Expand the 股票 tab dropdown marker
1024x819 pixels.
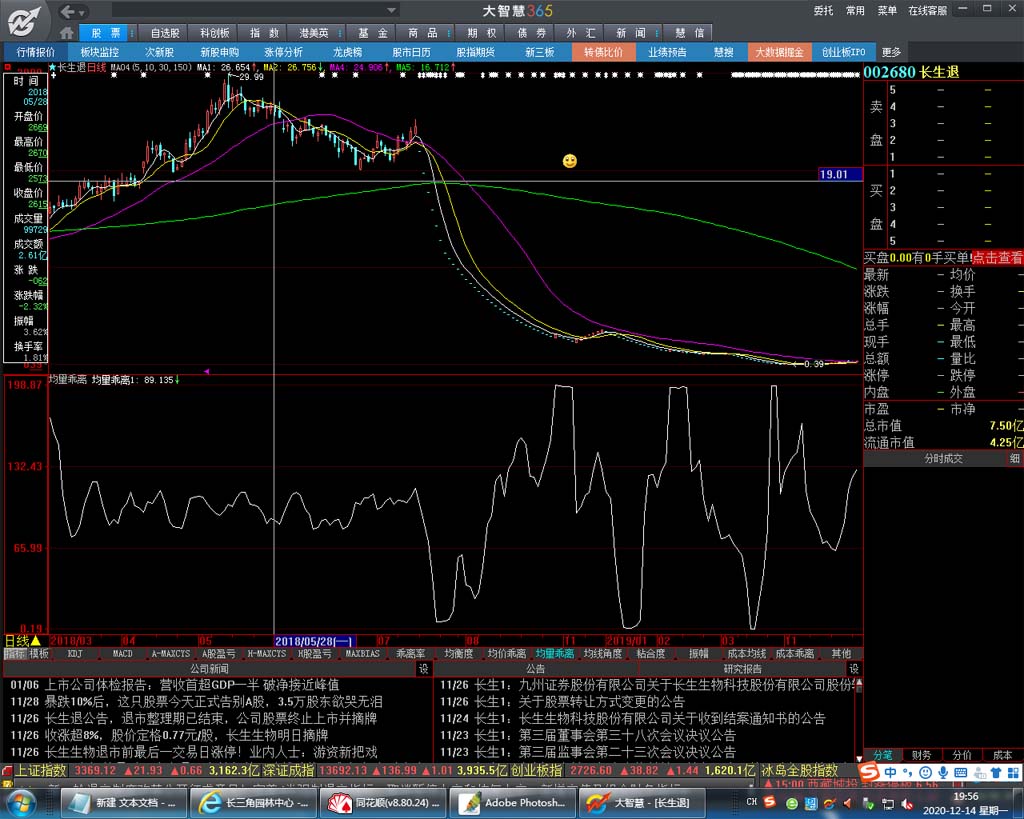point(132,33)
